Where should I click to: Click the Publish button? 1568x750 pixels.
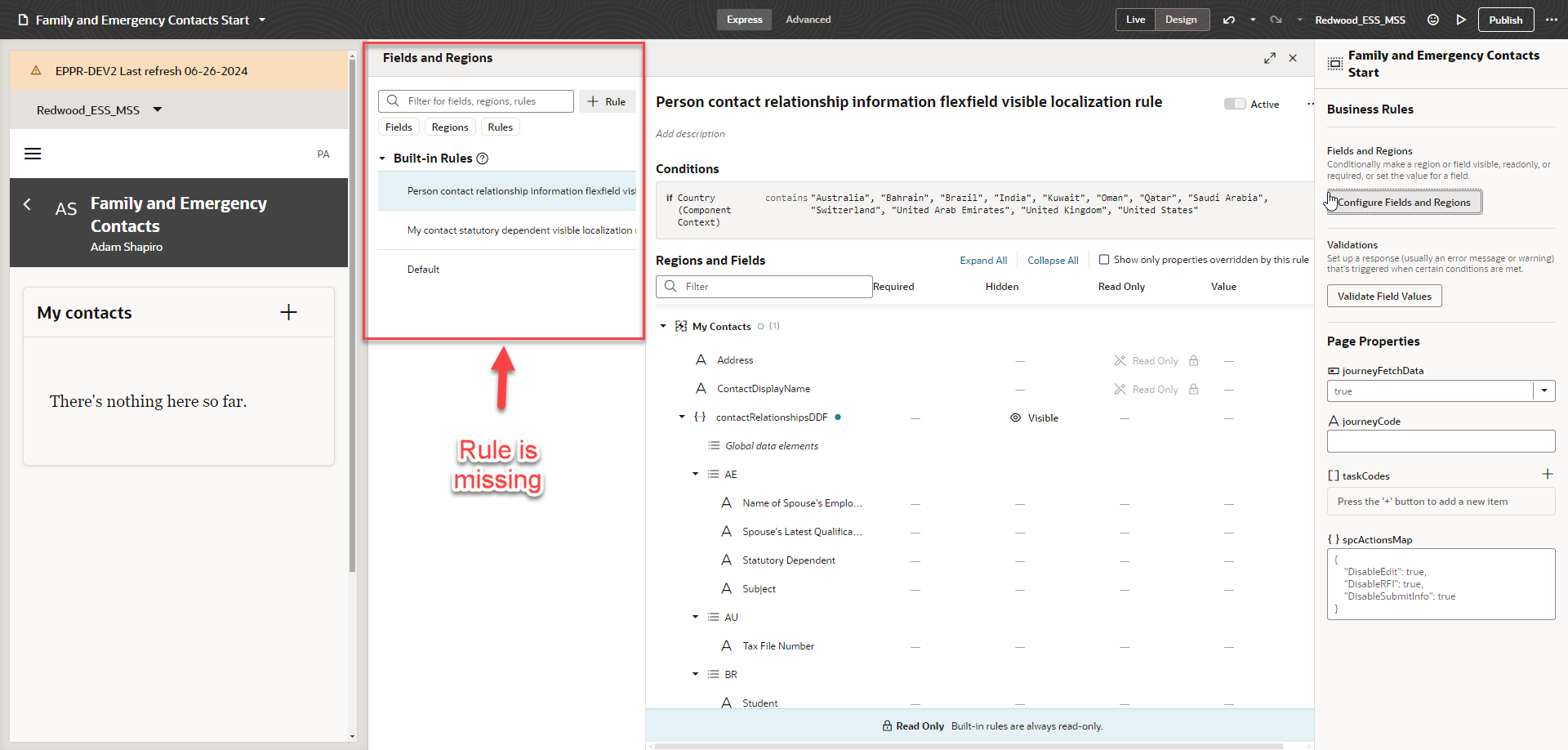(x=1505, y=20)
